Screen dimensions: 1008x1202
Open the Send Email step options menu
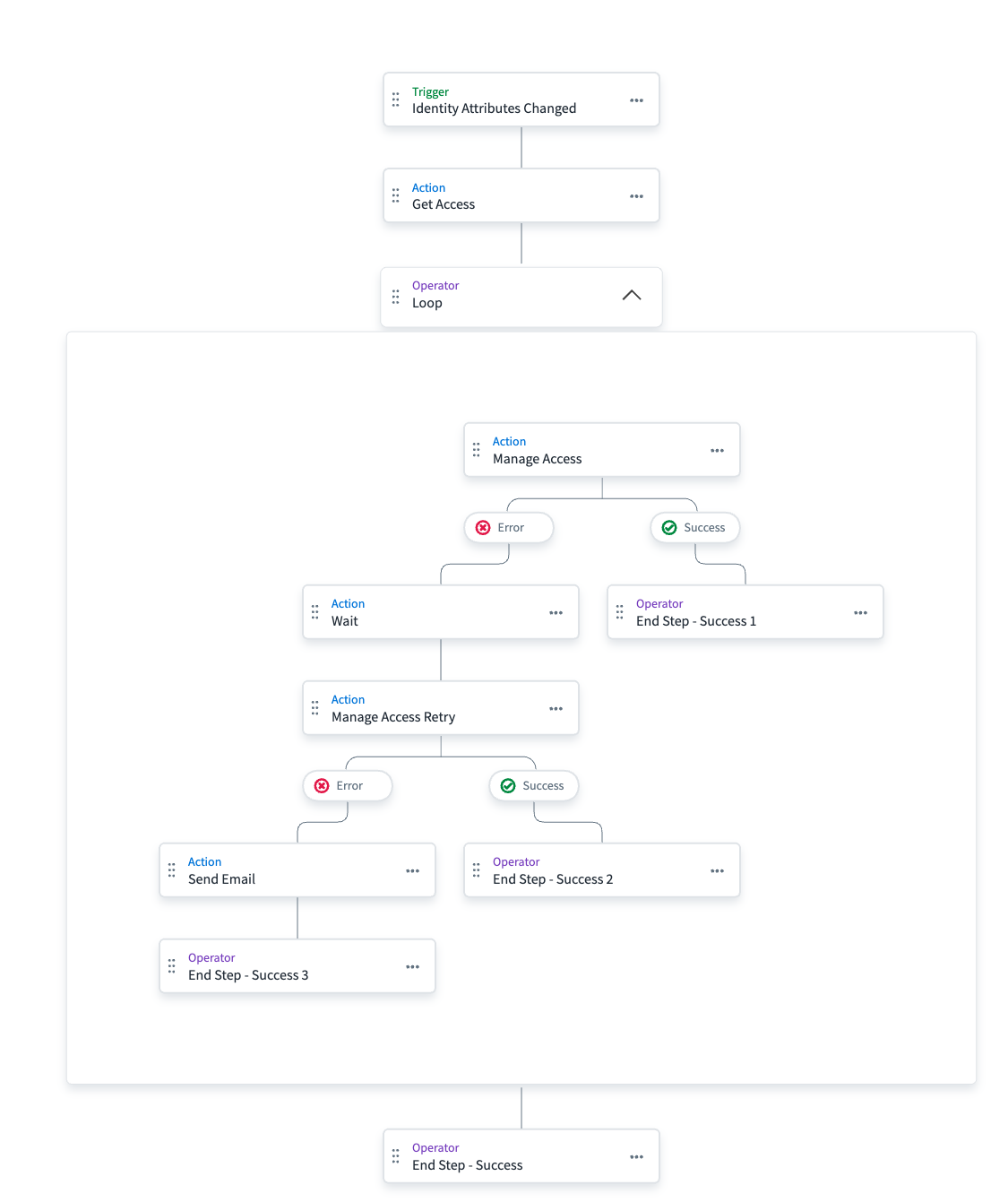pos(412,871)
